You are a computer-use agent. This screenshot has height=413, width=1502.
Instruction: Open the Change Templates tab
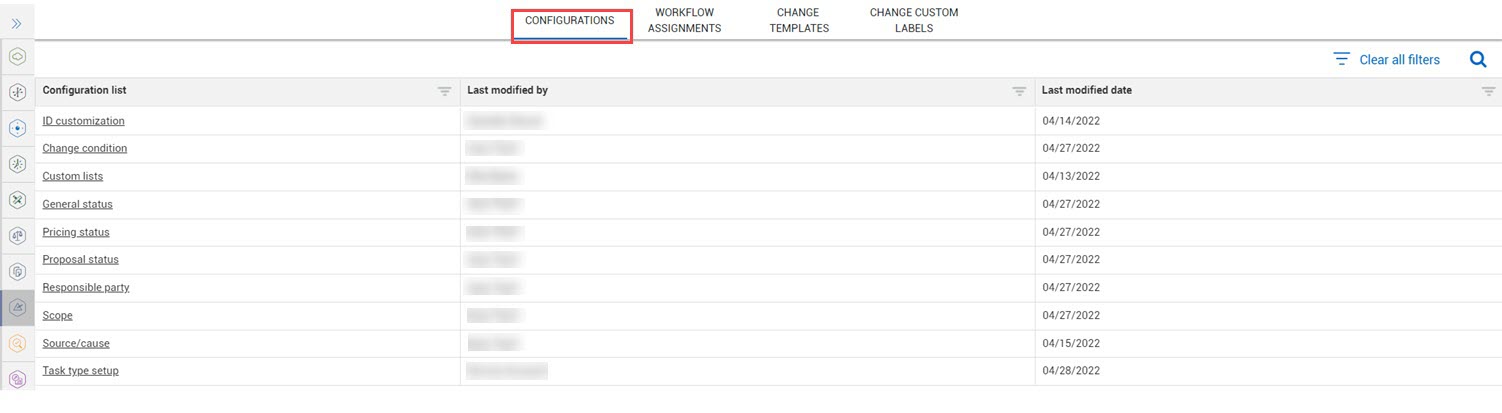798,21
